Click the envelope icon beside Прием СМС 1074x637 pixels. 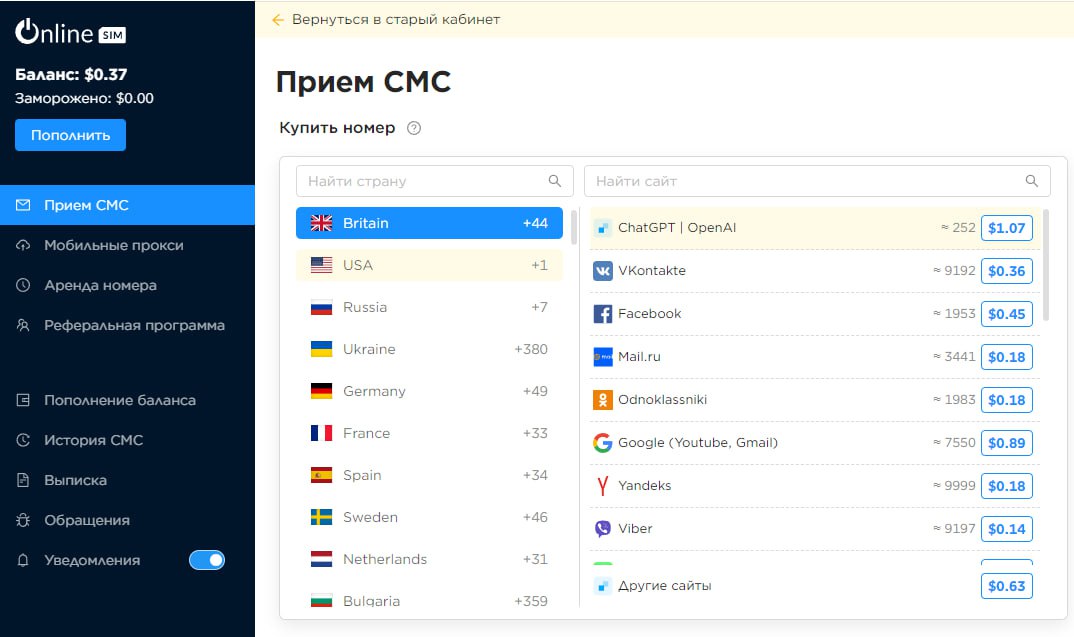(23, 205)
